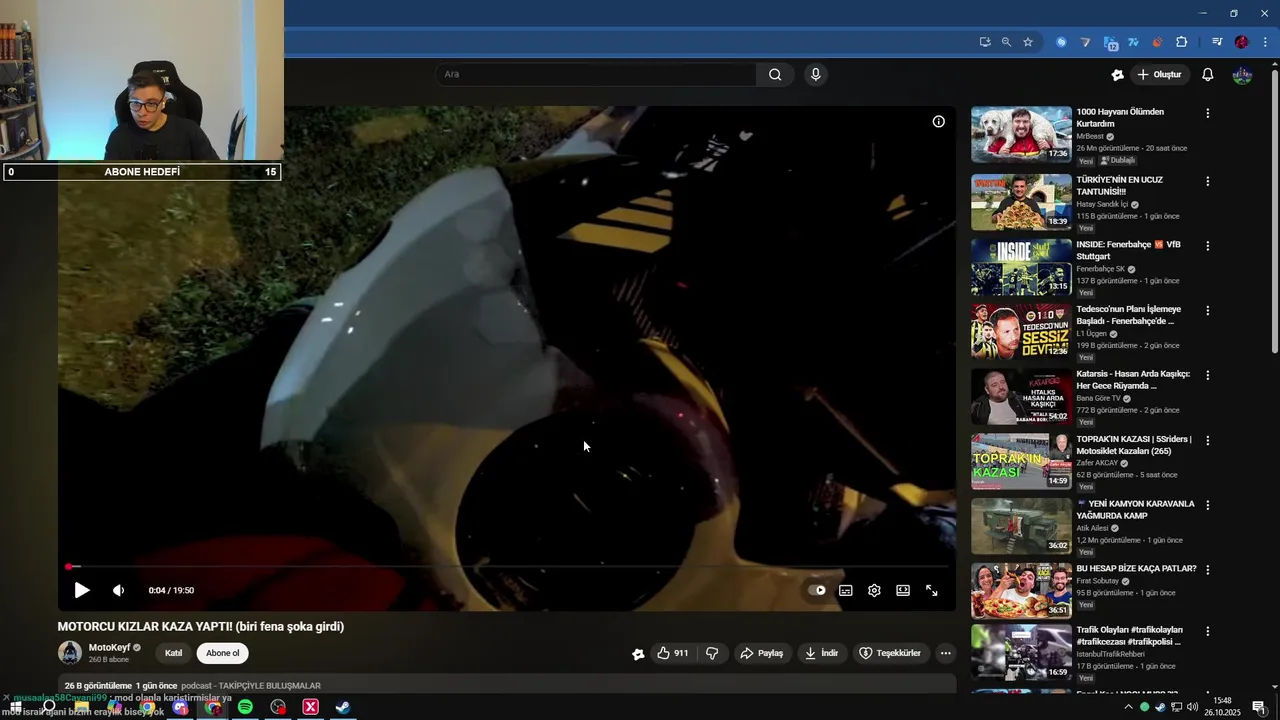
Task: Click the YouTube page scrollbar
Action: 1274,210
